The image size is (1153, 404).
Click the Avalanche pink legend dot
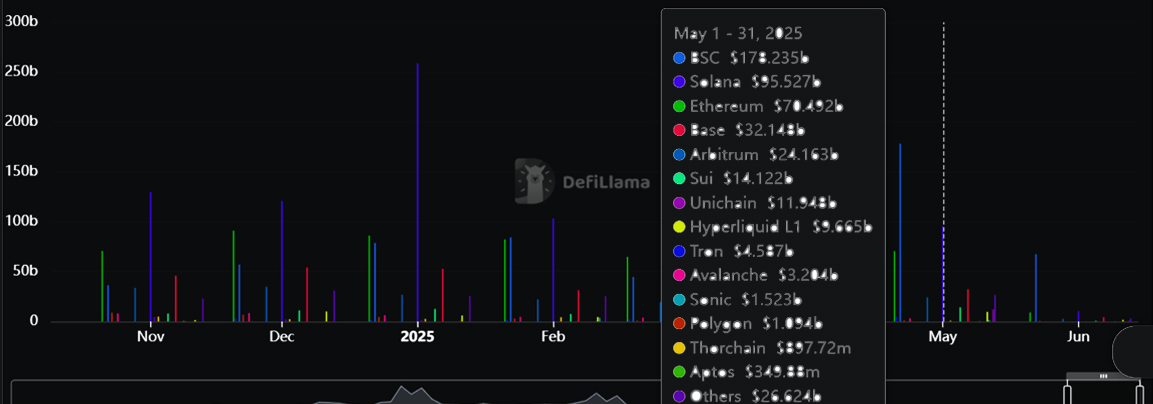pyautogui.click(x=679, y=276)
